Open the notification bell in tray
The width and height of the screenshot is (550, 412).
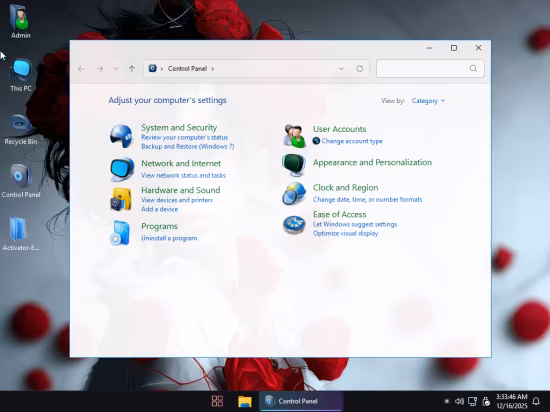click(x=536, y=401)
